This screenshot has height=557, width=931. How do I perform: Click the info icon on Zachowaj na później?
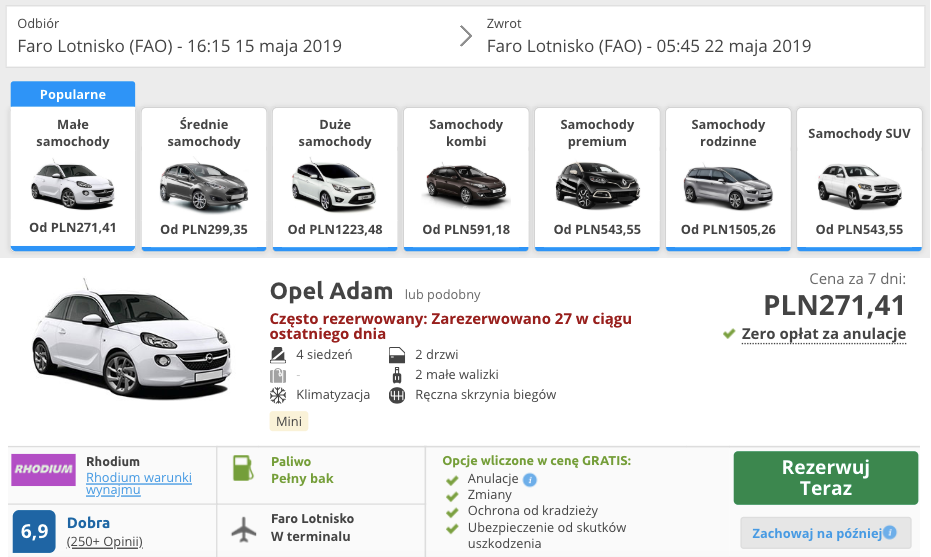point(889,532)
